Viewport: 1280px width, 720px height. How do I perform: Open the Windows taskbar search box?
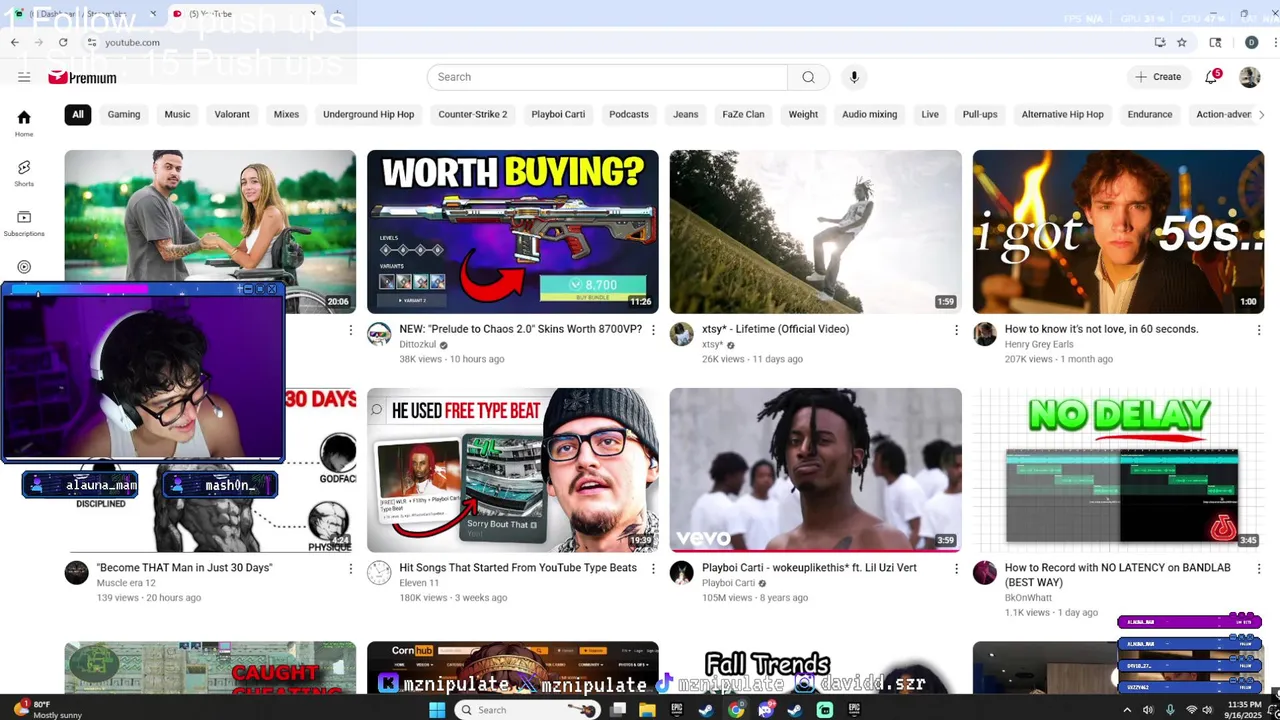coord(527,710)
